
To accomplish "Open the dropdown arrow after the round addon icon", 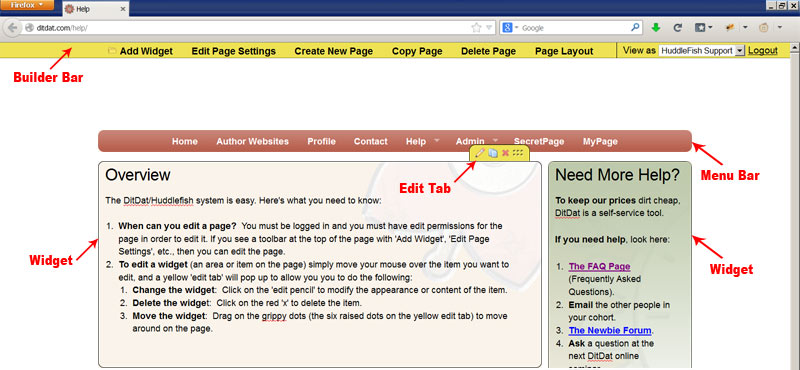I will pyautogui.click(x=780, y=28).
